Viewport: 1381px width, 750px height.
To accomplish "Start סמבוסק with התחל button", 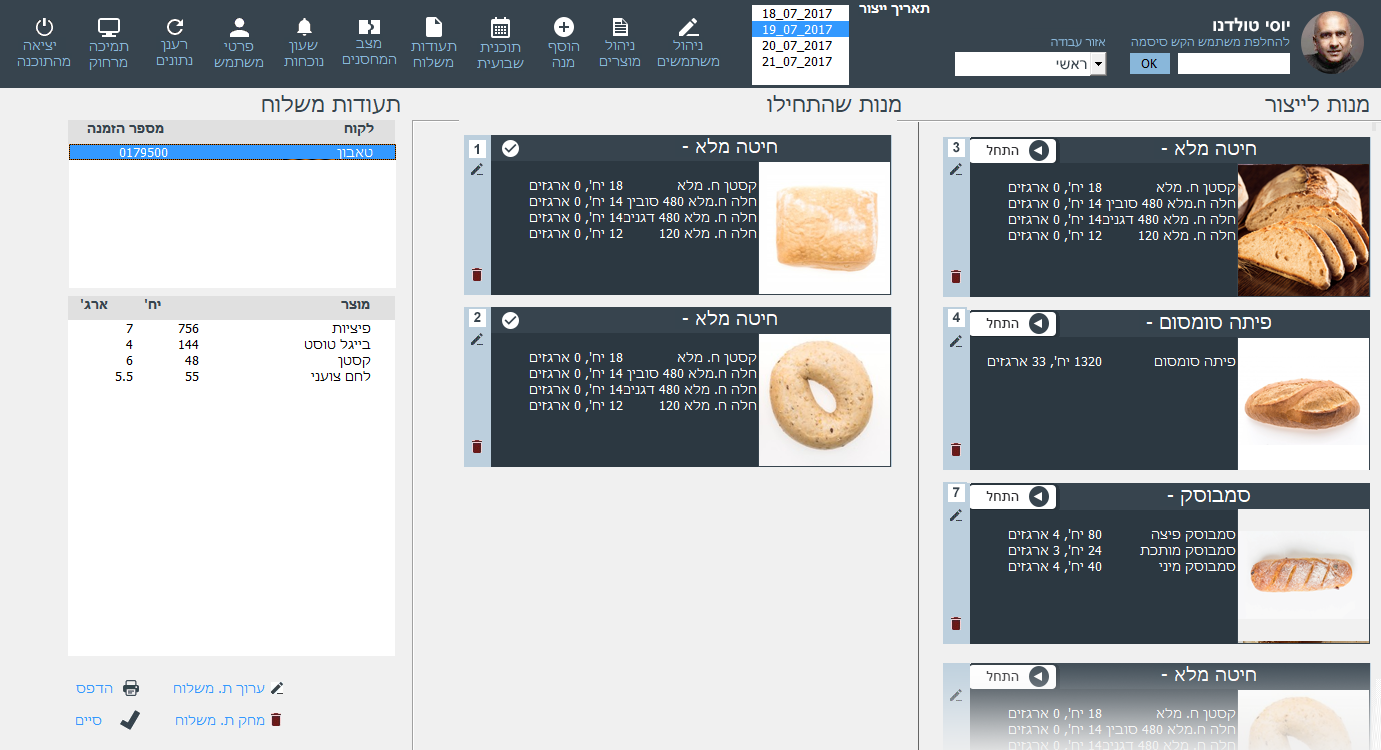I will 1013,496.
